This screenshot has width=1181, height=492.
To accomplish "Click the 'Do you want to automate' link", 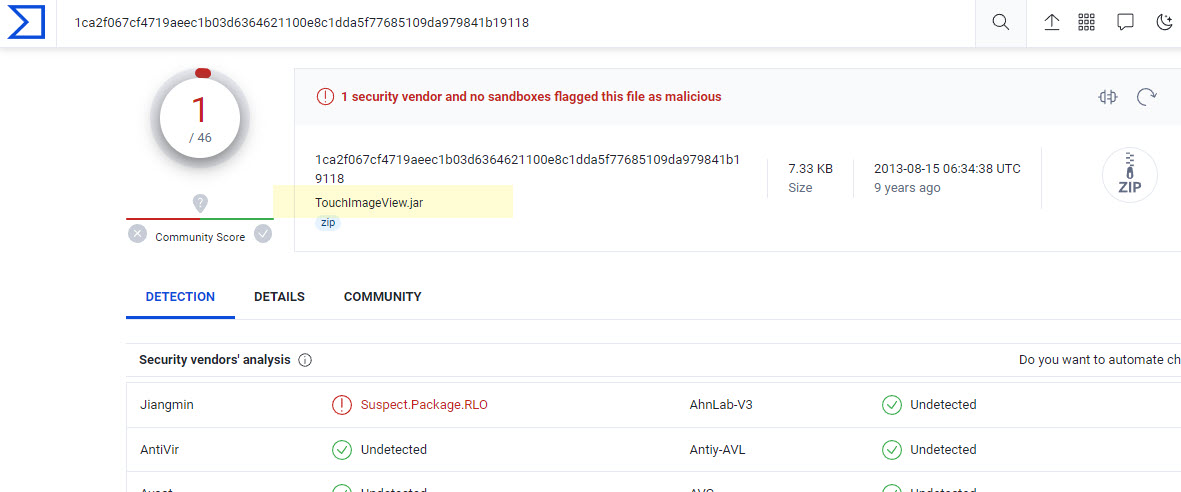I will 1099,360.
